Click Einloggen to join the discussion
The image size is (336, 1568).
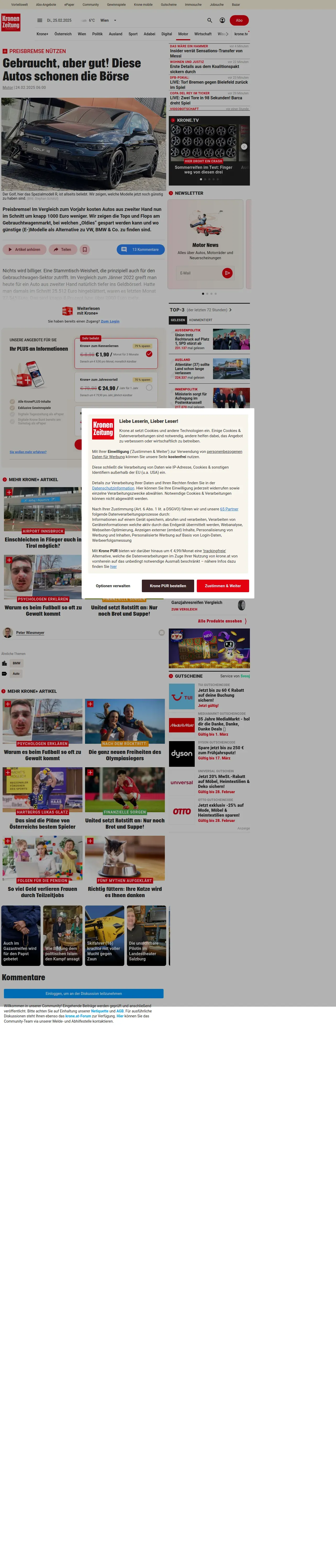click(x=83, y=993)
